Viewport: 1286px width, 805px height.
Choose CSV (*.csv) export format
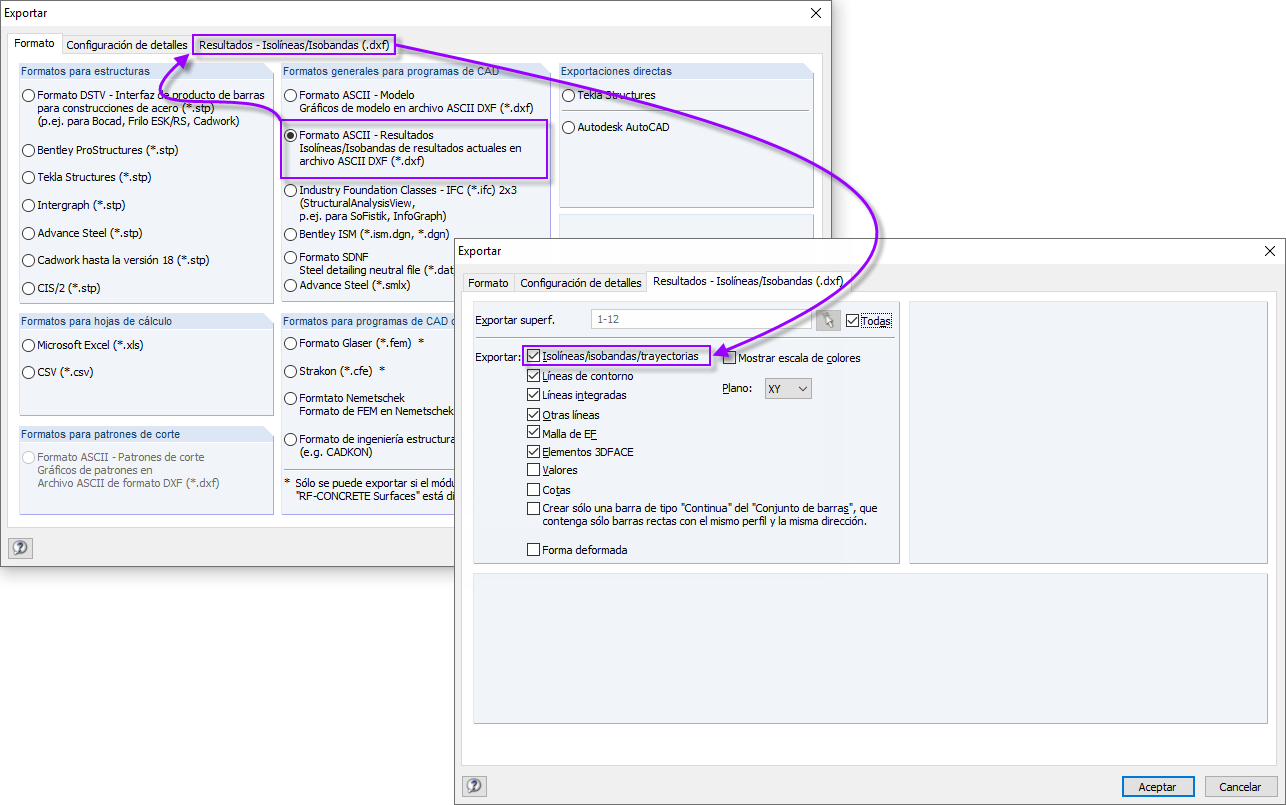click(x=28, y=372)
